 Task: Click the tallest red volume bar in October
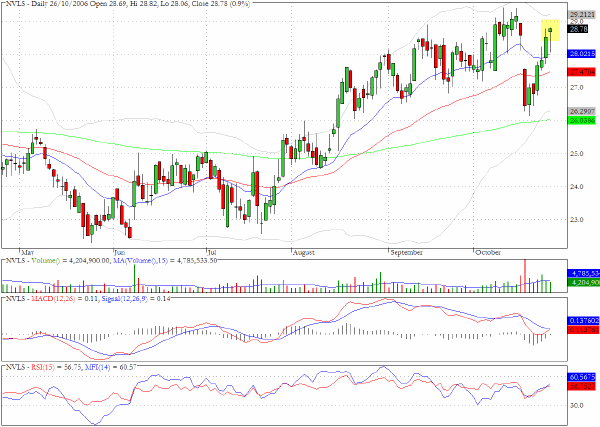pyautogui.click(x=525, y=276)
